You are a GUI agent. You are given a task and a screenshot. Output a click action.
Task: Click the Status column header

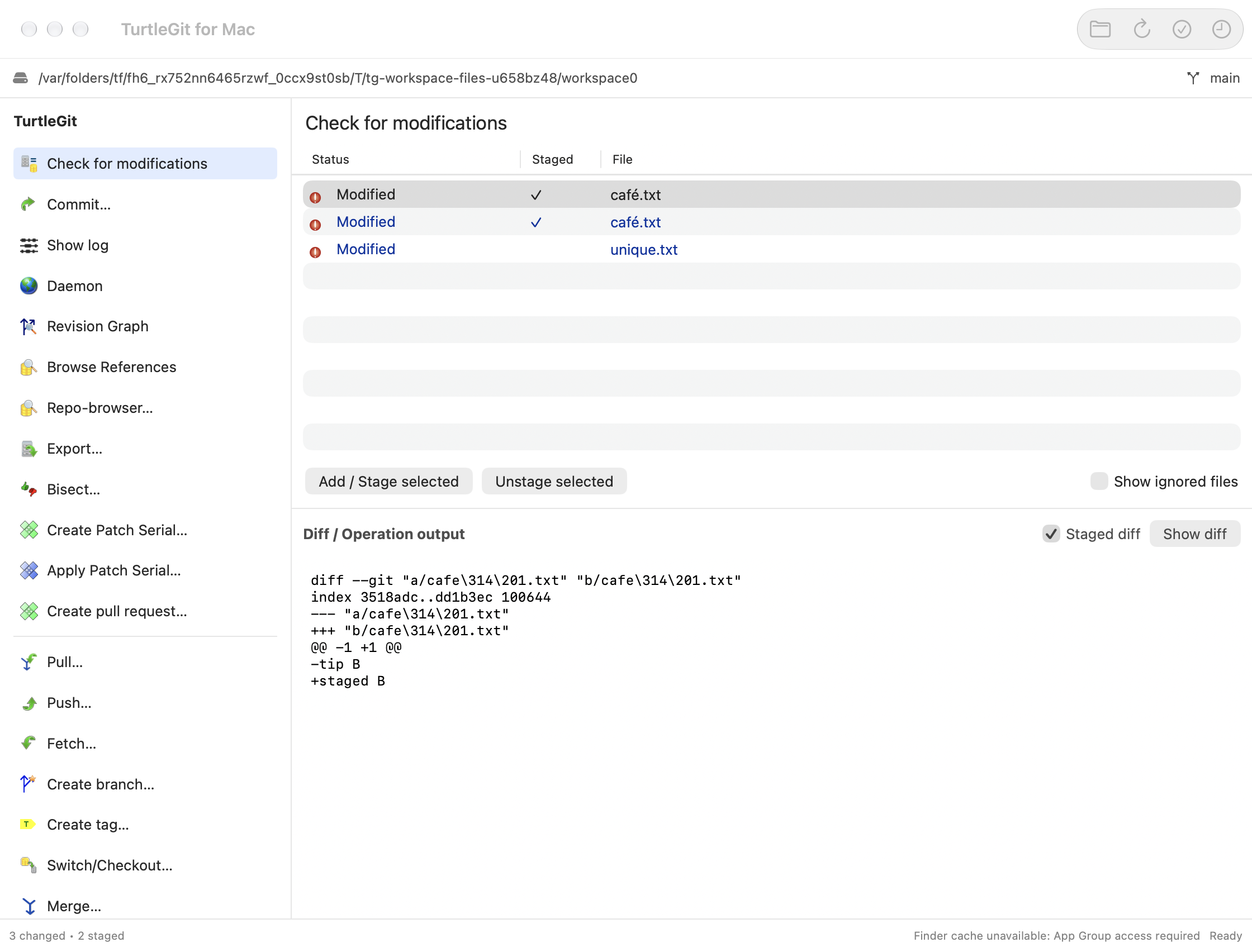[x=330, y=159]
